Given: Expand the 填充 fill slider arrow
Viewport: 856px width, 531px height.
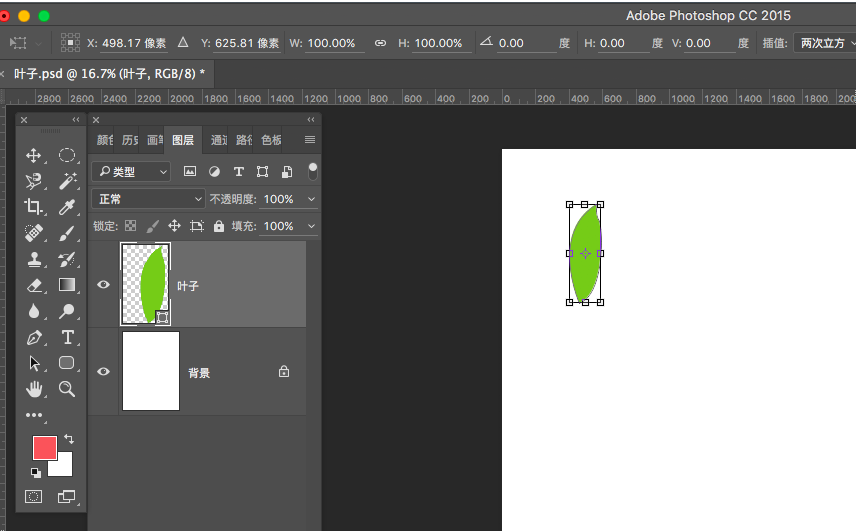Looking at the screenshot, I should pos(312,226).
